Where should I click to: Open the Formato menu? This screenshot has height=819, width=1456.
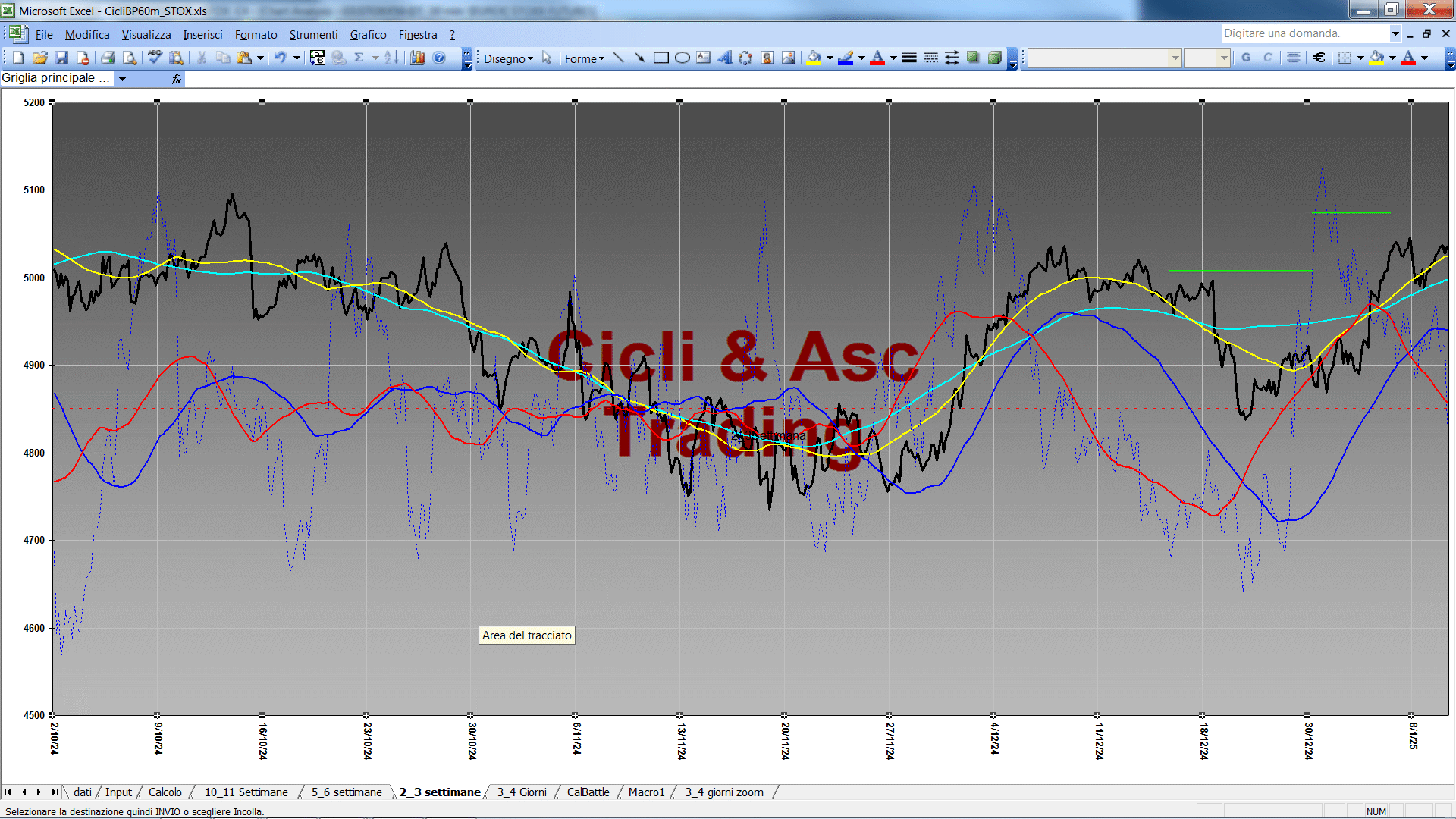coord(256,34)
